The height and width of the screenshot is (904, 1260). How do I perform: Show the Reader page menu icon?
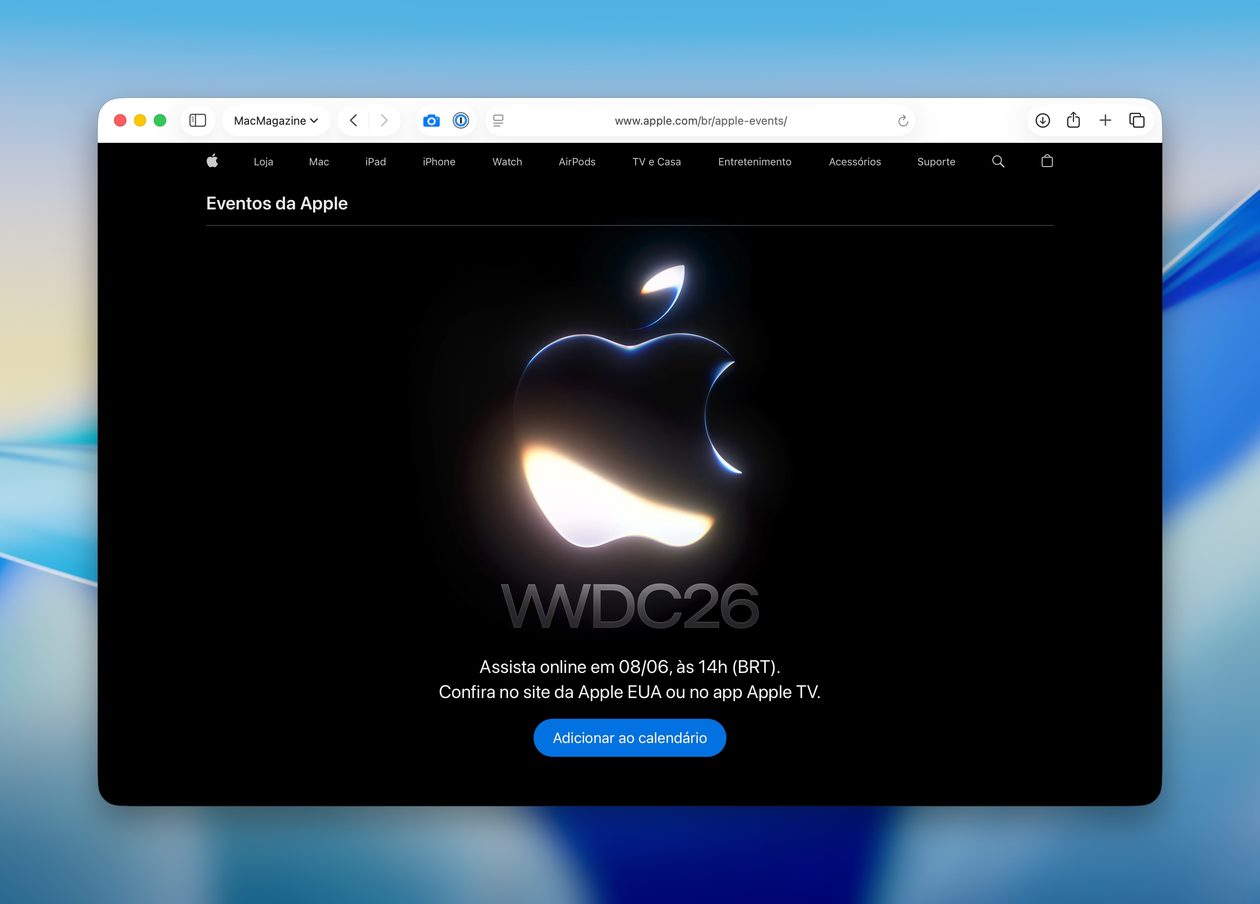coord(498,120)
